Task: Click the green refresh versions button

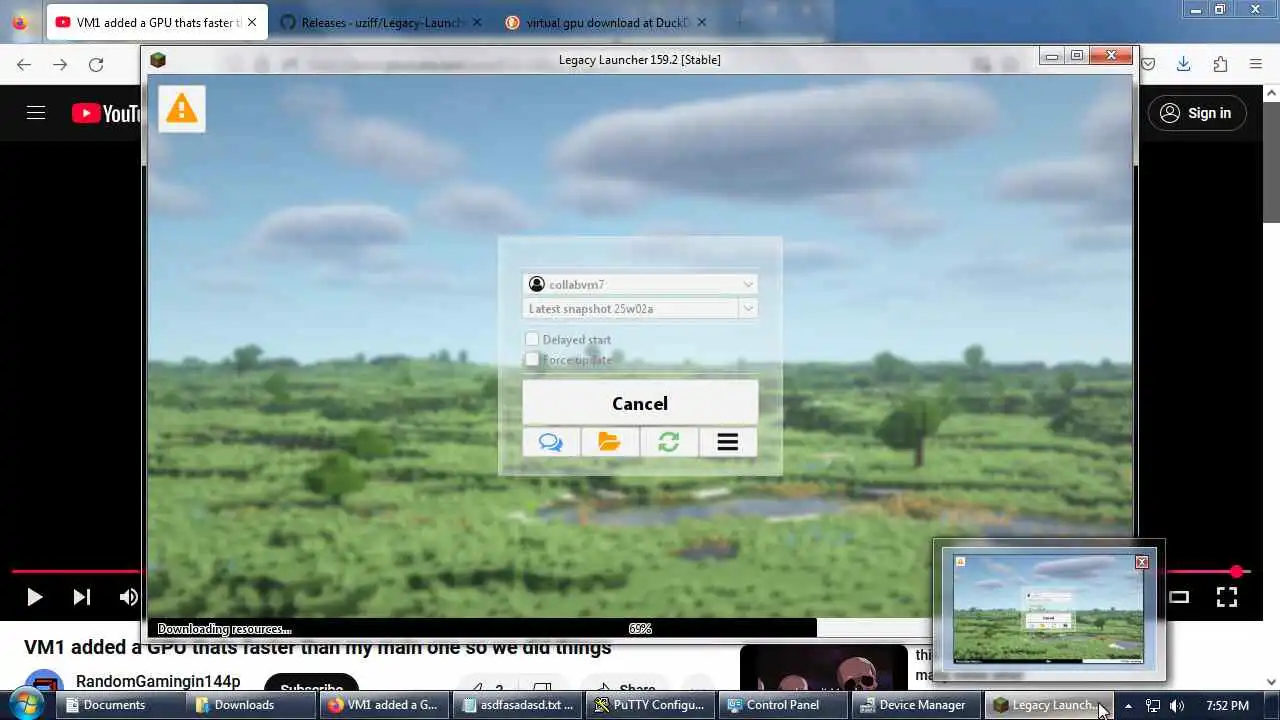Action: 669,442
